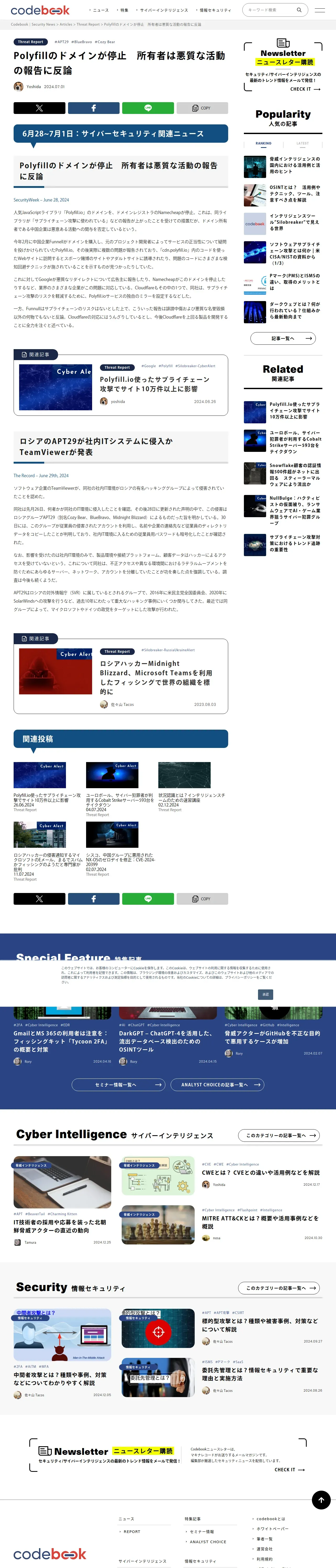This screenshot has width=336, height=1568.
Task: Open MITRE ATT&CKとは？ article
Action: point(260,1222)
